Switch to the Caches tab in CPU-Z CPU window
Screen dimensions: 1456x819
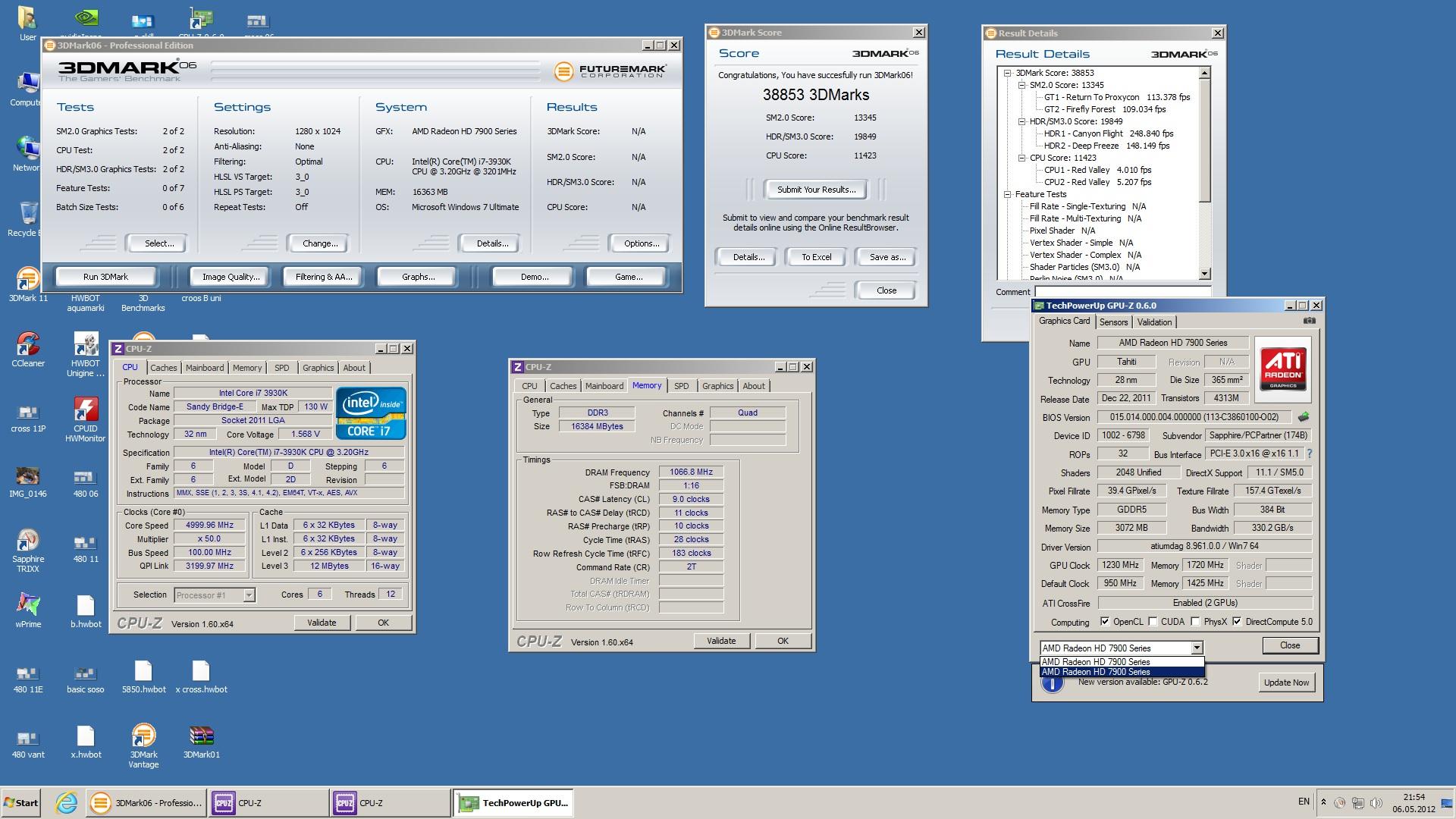[163, 368]
